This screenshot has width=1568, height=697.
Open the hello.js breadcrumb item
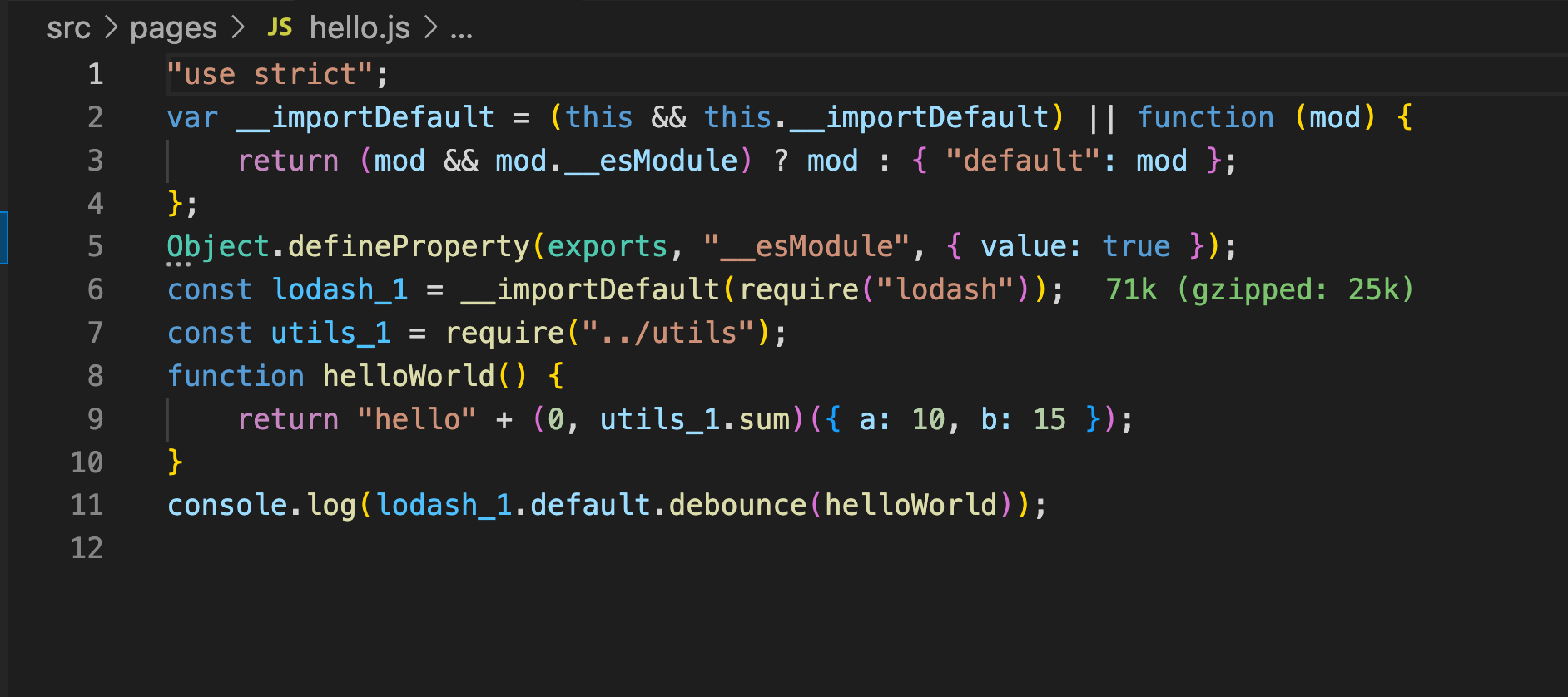point(360,28)
